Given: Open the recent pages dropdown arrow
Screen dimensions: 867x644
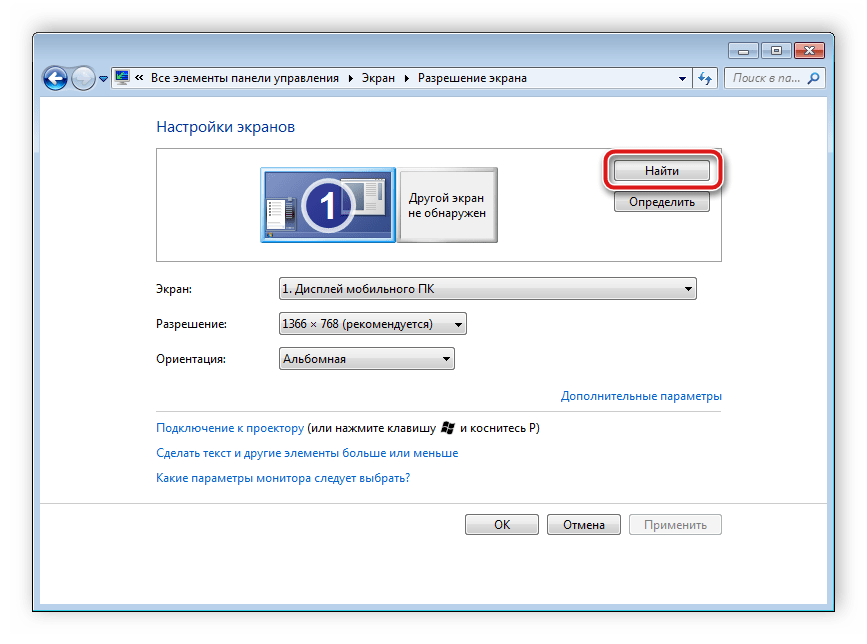Looking at the screenshot, I should [x=103, y=79].
